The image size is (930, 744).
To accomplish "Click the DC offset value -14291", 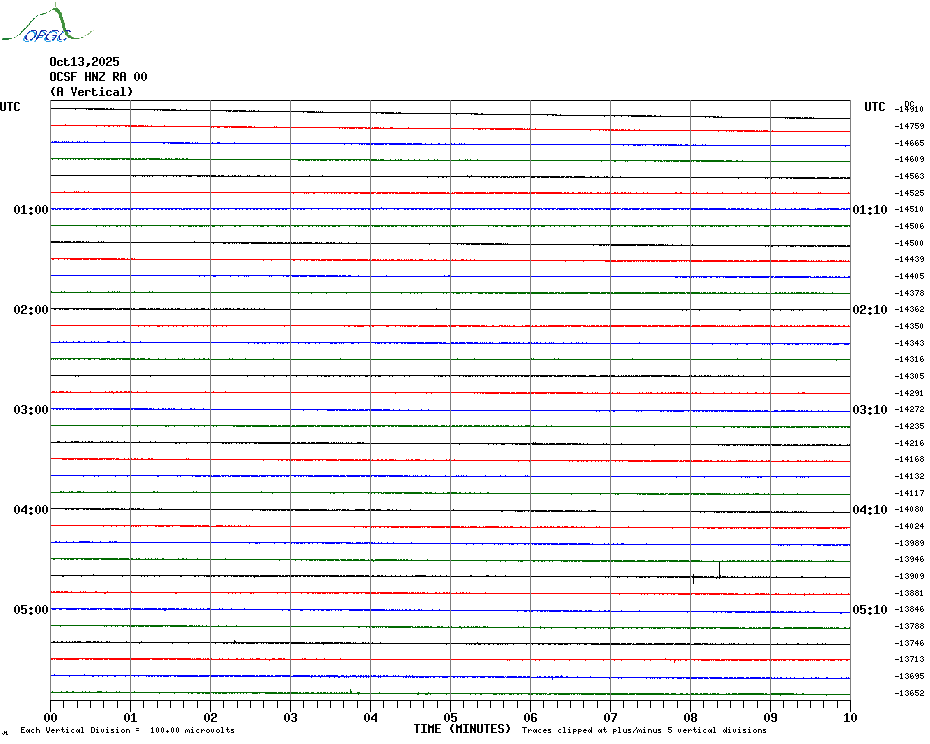I will pyautogui.click(x=909, y=393).
